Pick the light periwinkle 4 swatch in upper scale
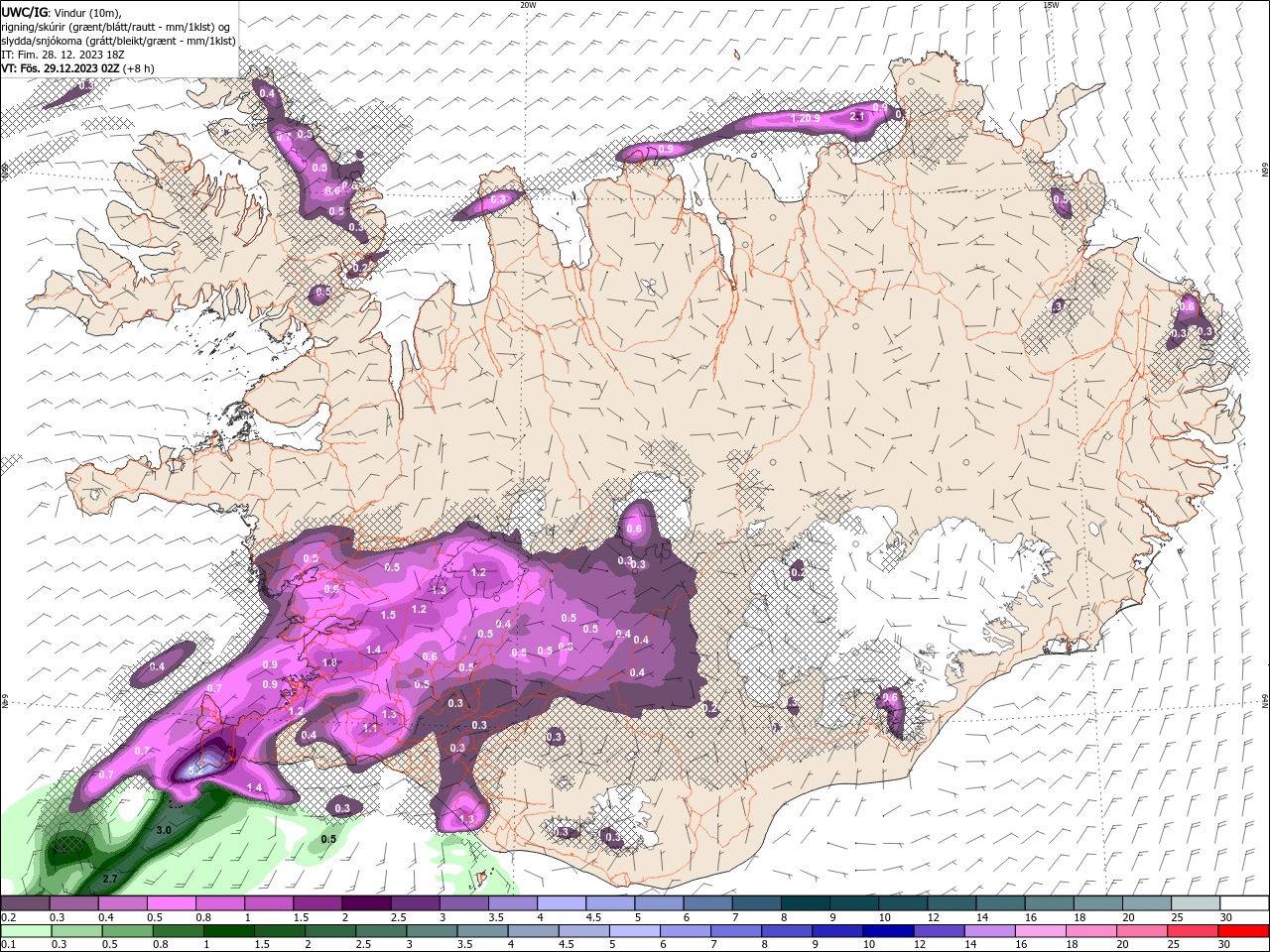Image resolution: width=1270 pixels, height=952 pixels. 562,902
